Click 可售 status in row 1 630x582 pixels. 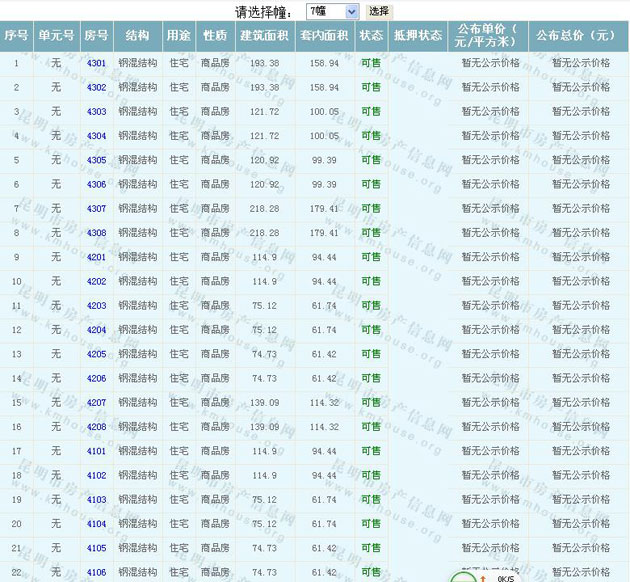(371, 63)
